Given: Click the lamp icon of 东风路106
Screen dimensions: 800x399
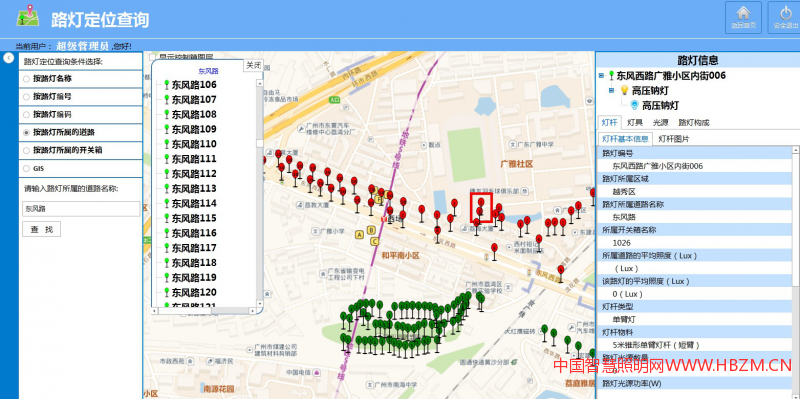Looking at the screenshot, I should 166,85.
